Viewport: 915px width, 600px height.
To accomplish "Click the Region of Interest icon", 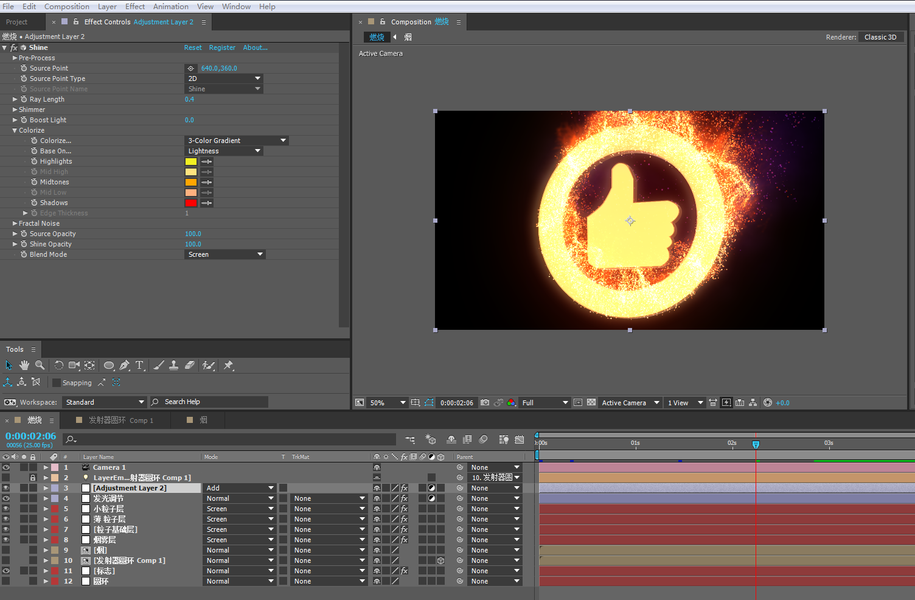I will [x=578, y=403].
